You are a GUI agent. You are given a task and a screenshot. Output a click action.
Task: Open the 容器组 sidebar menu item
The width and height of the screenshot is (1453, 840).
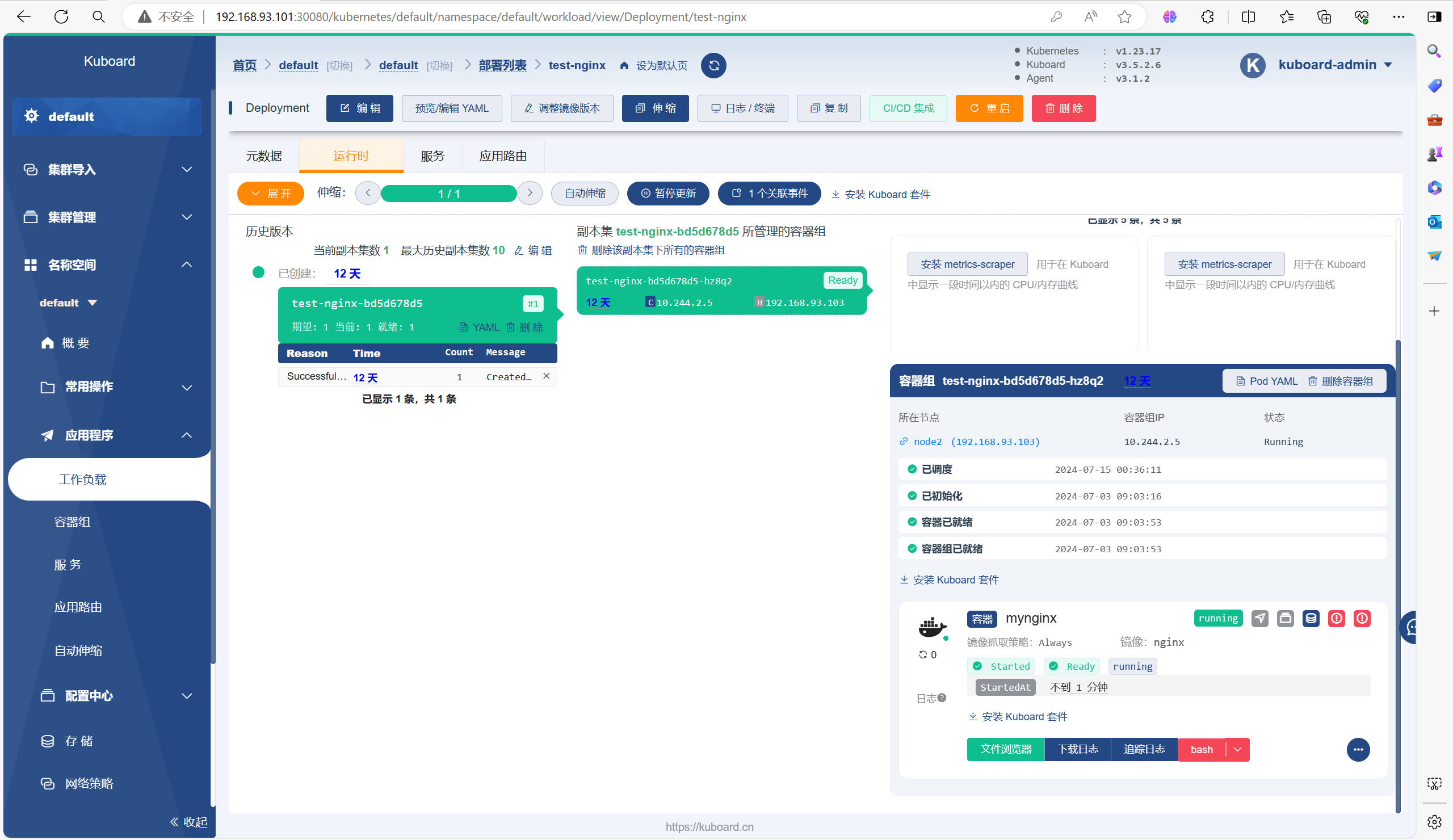(72, 522)
